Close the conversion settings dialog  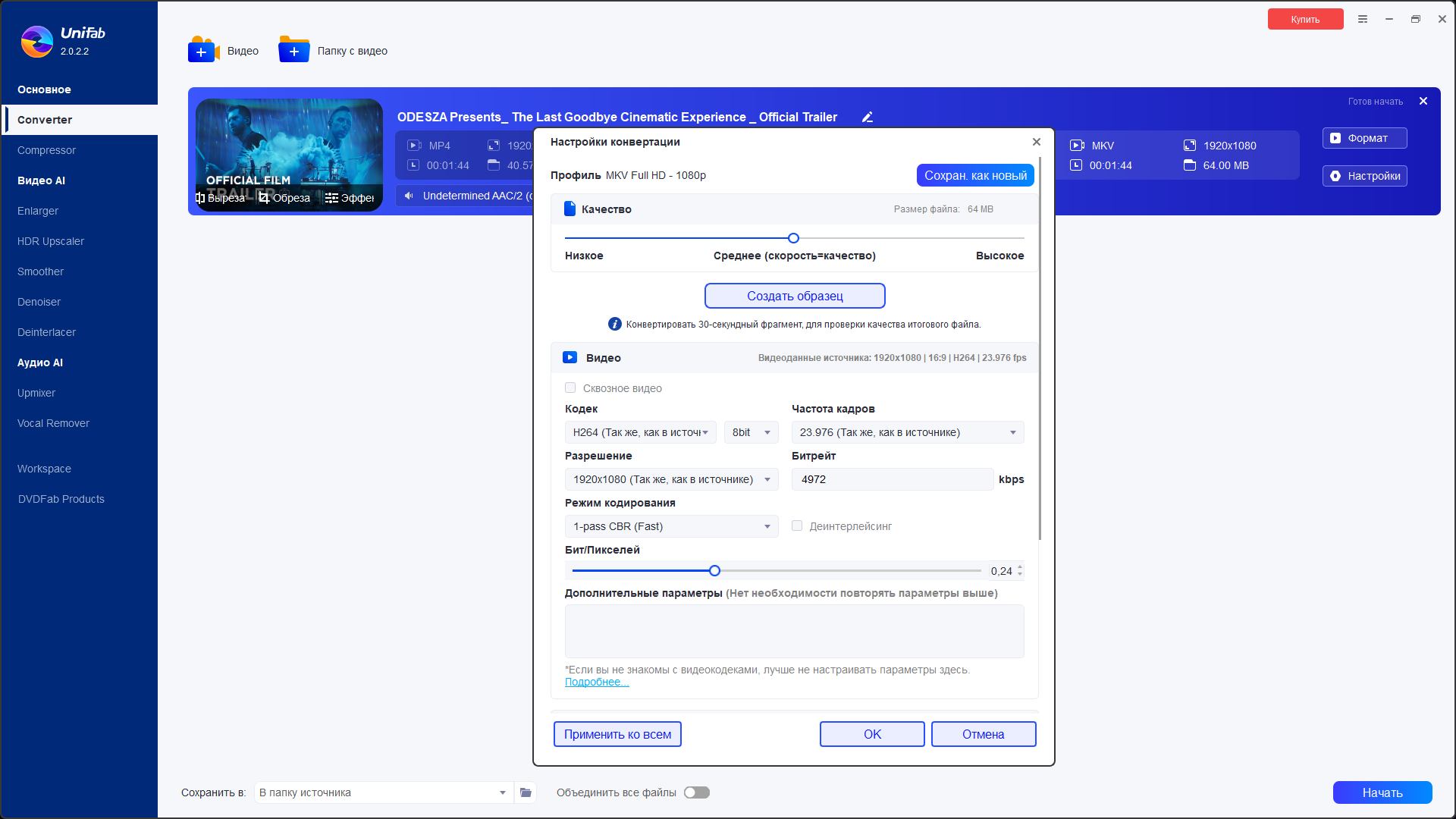click(x=1037, y=142)
